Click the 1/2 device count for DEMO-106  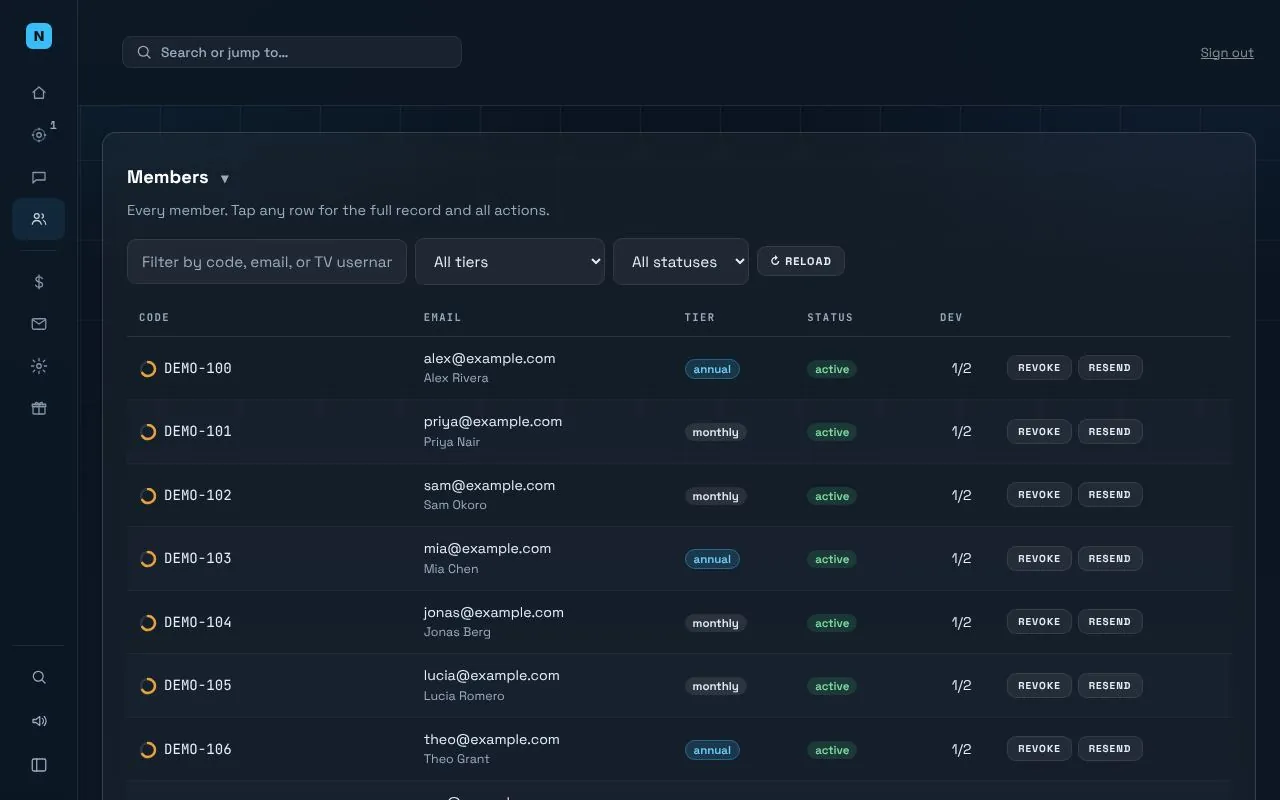[x=961, y=749]
